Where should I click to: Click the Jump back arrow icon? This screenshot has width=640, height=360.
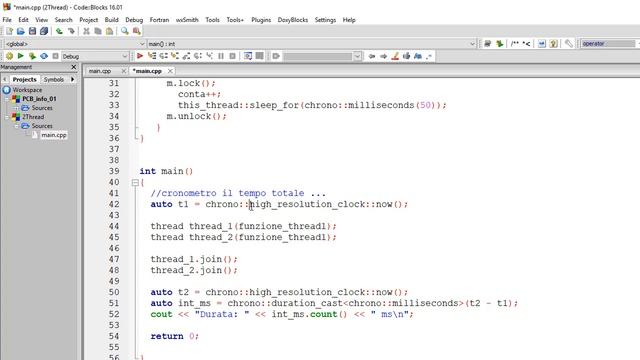pos(371,56)
